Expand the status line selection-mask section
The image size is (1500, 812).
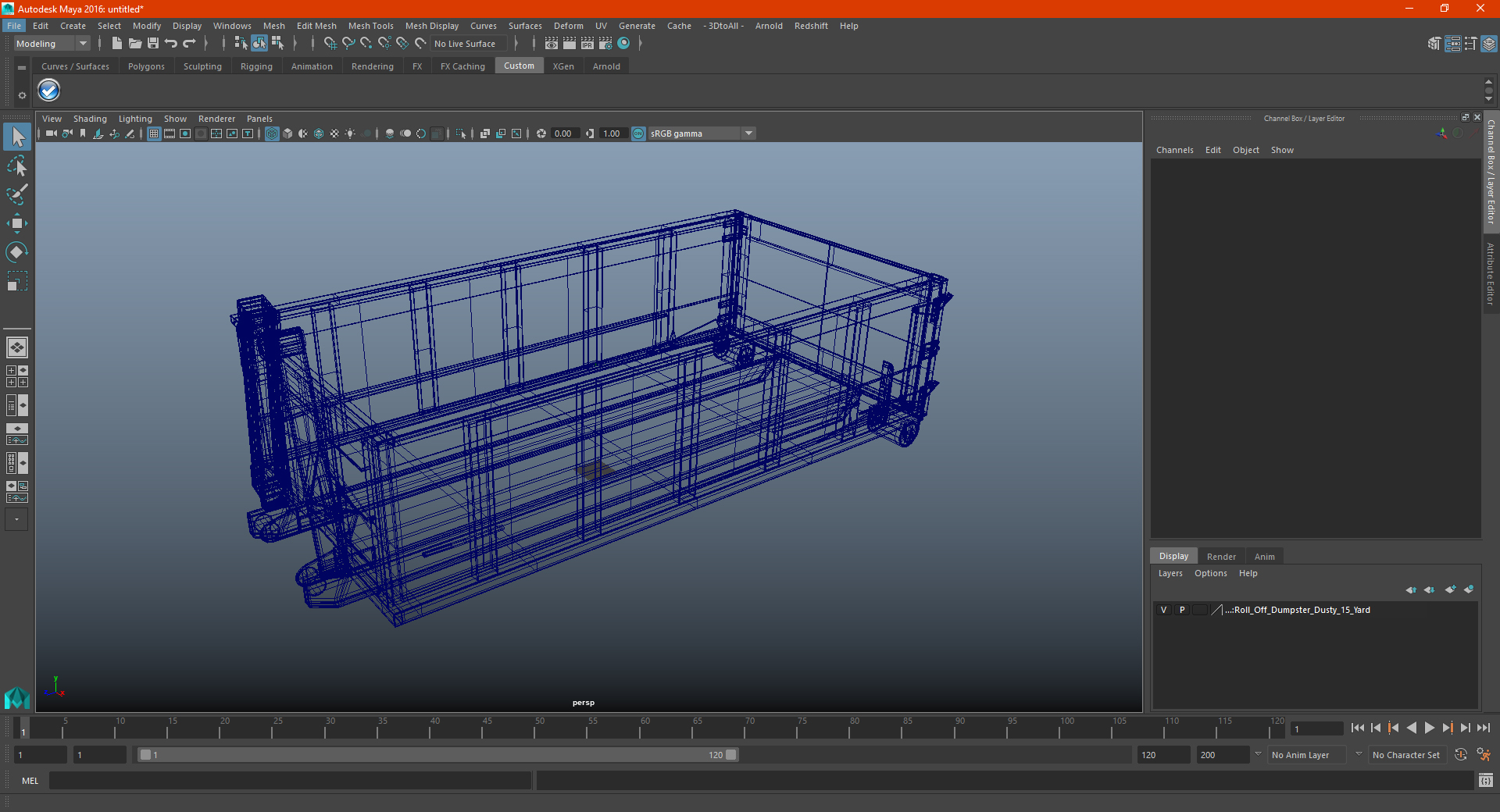pos(295,44)
